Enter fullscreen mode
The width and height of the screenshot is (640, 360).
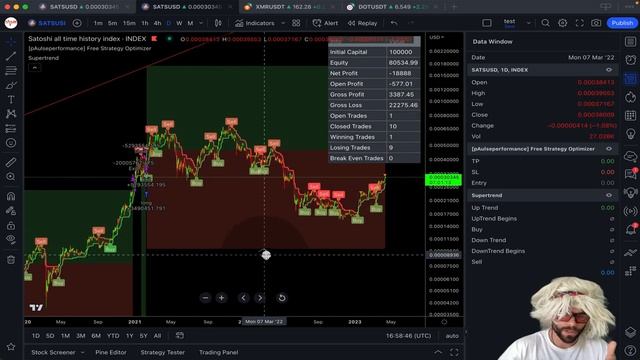coord(580,23)
